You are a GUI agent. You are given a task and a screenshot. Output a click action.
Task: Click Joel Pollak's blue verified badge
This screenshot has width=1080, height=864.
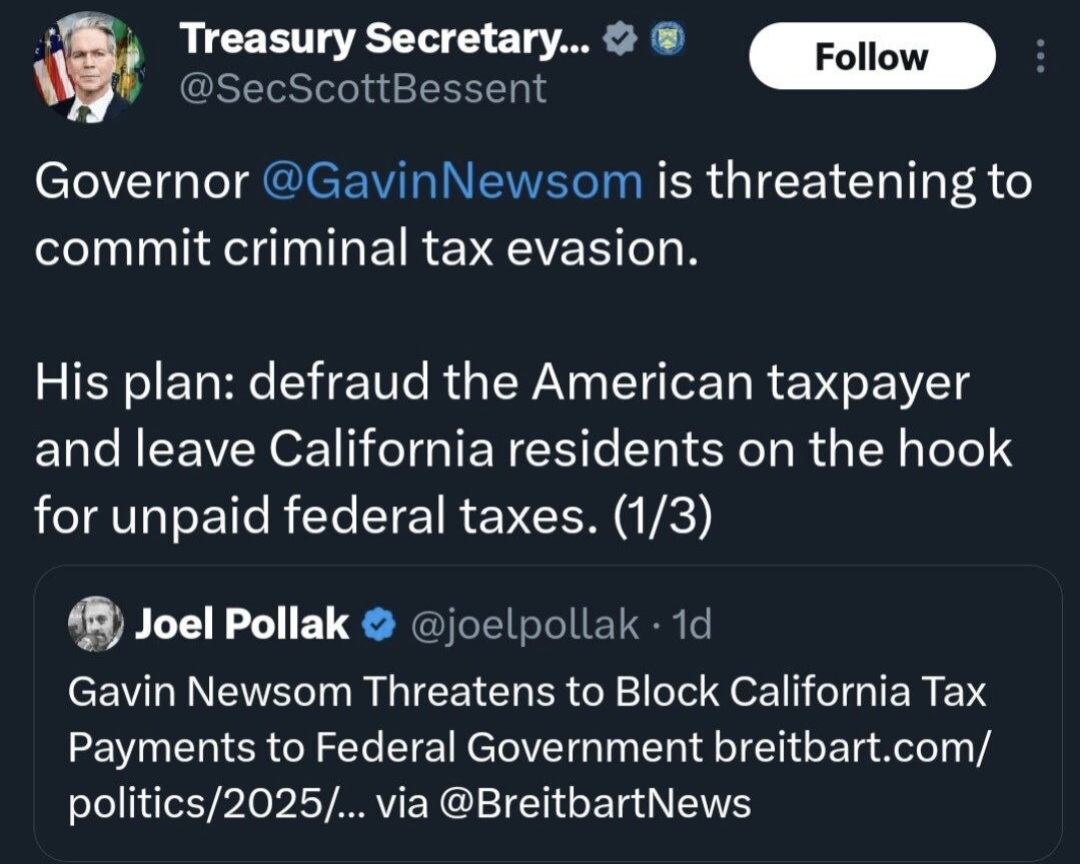376,625
